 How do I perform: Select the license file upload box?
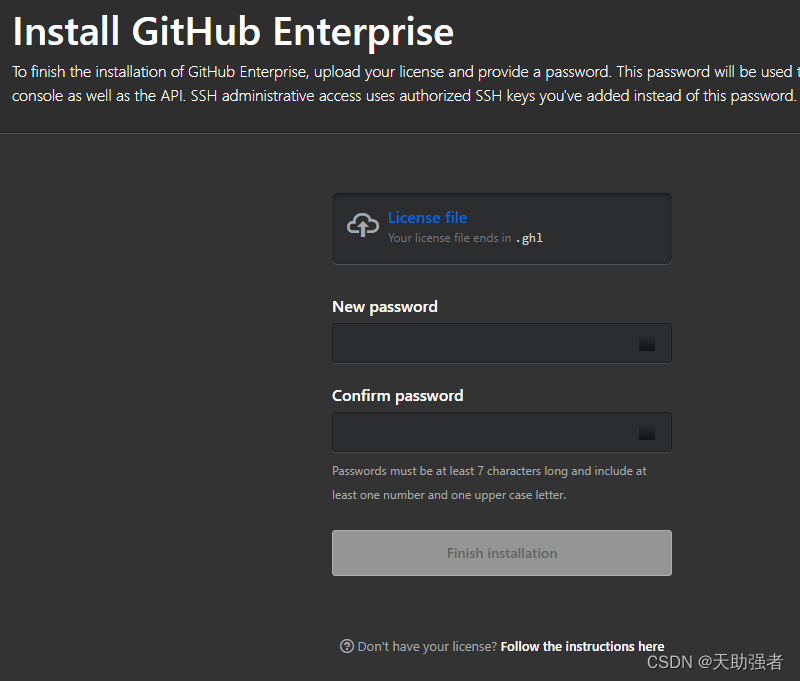[500, 228]
